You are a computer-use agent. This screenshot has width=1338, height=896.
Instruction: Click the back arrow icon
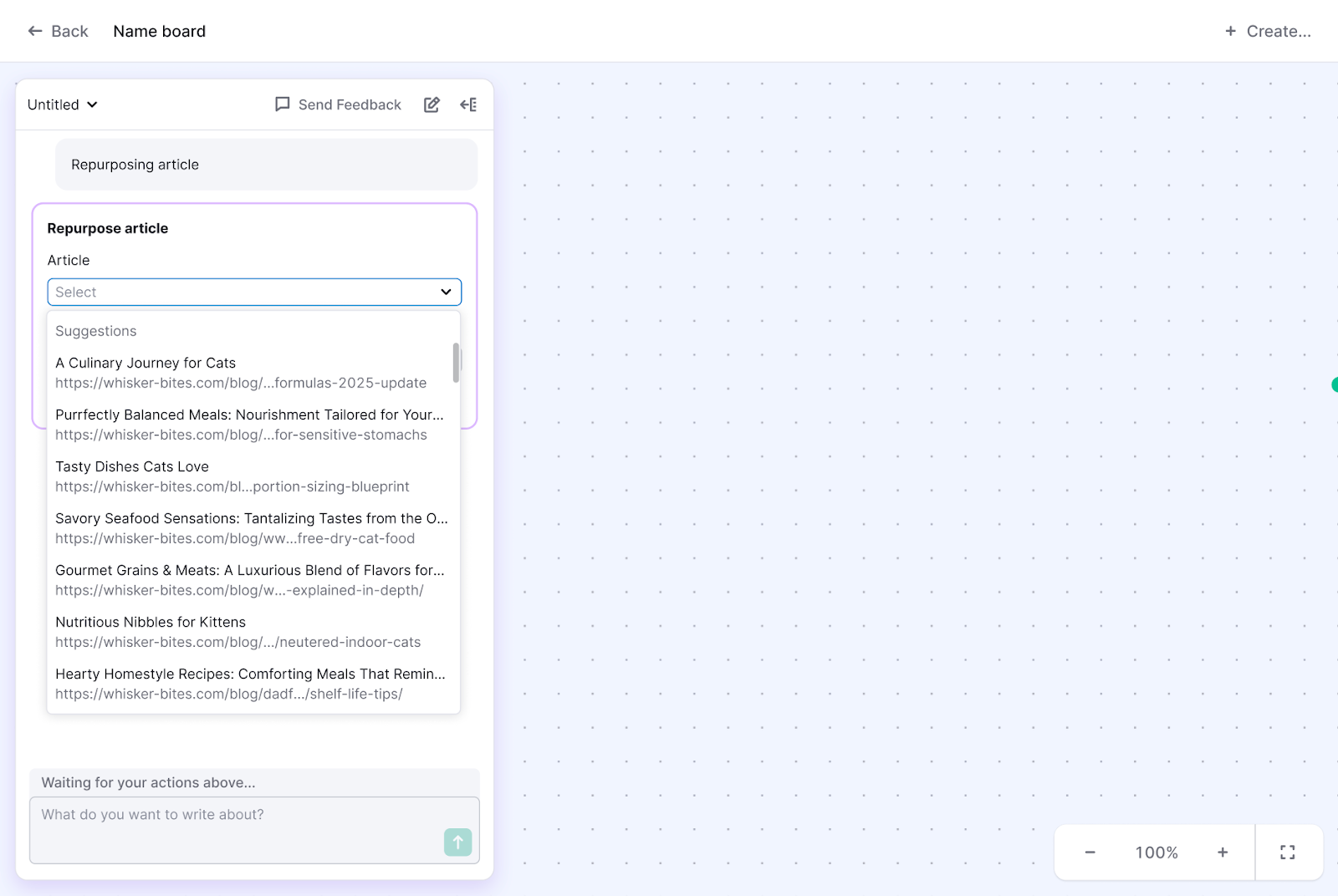coord(34,30)
